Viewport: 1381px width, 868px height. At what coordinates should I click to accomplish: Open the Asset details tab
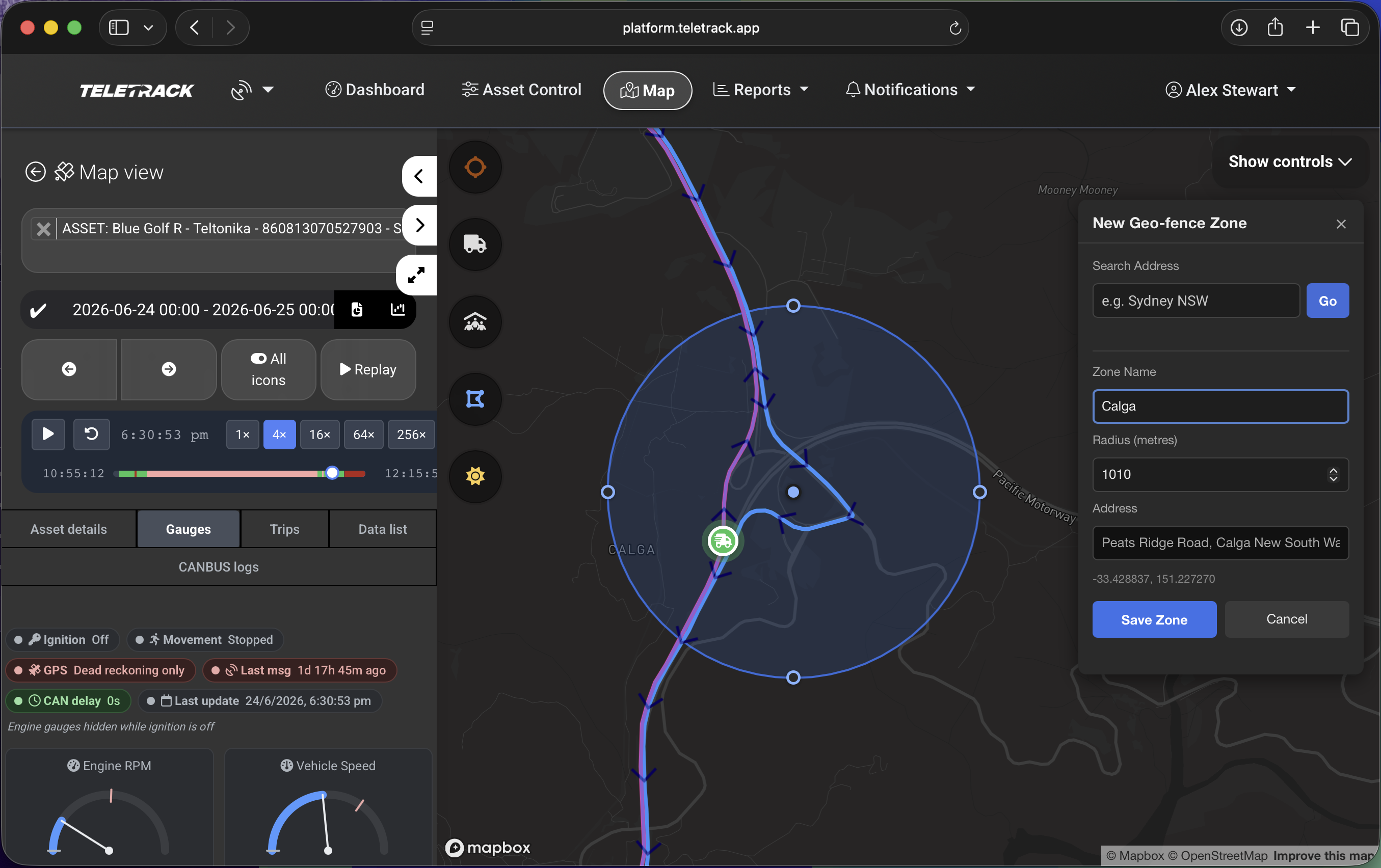tap(69, 529)
